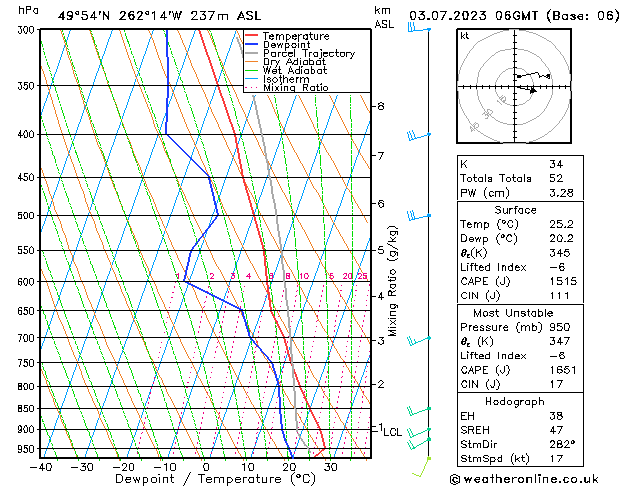Click the "km ASL" height axis heading

pos(384,17)
